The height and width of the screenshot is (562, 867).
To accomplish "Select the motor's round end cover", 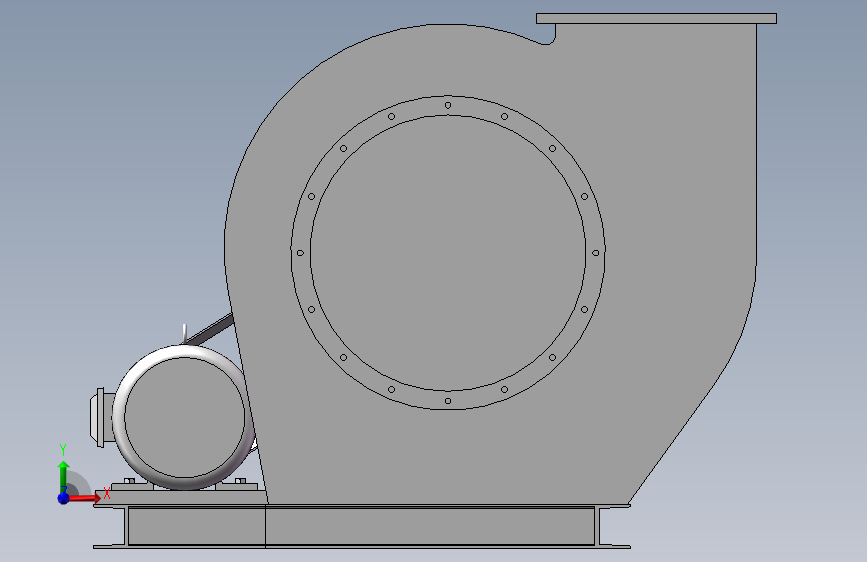I will (185, 417).
